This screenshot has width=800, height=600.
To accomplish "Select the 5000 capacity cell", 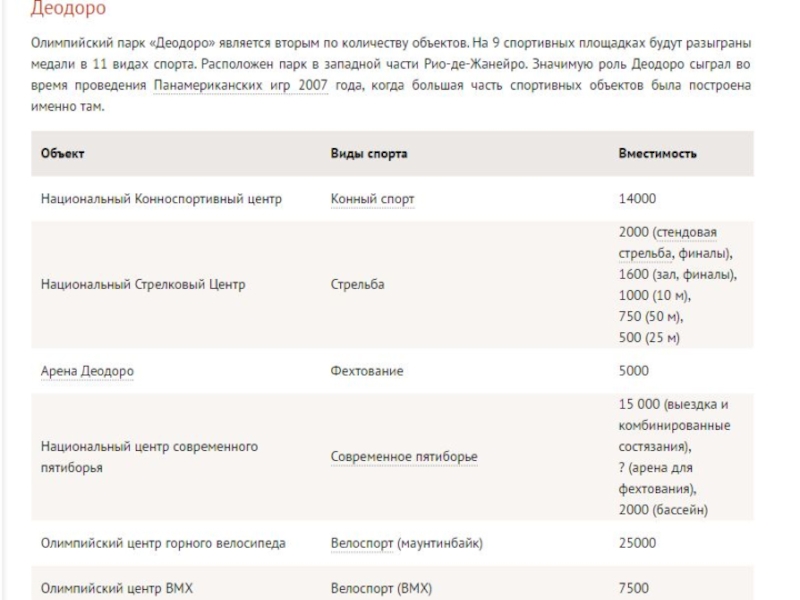I will [x=634, y=371].
